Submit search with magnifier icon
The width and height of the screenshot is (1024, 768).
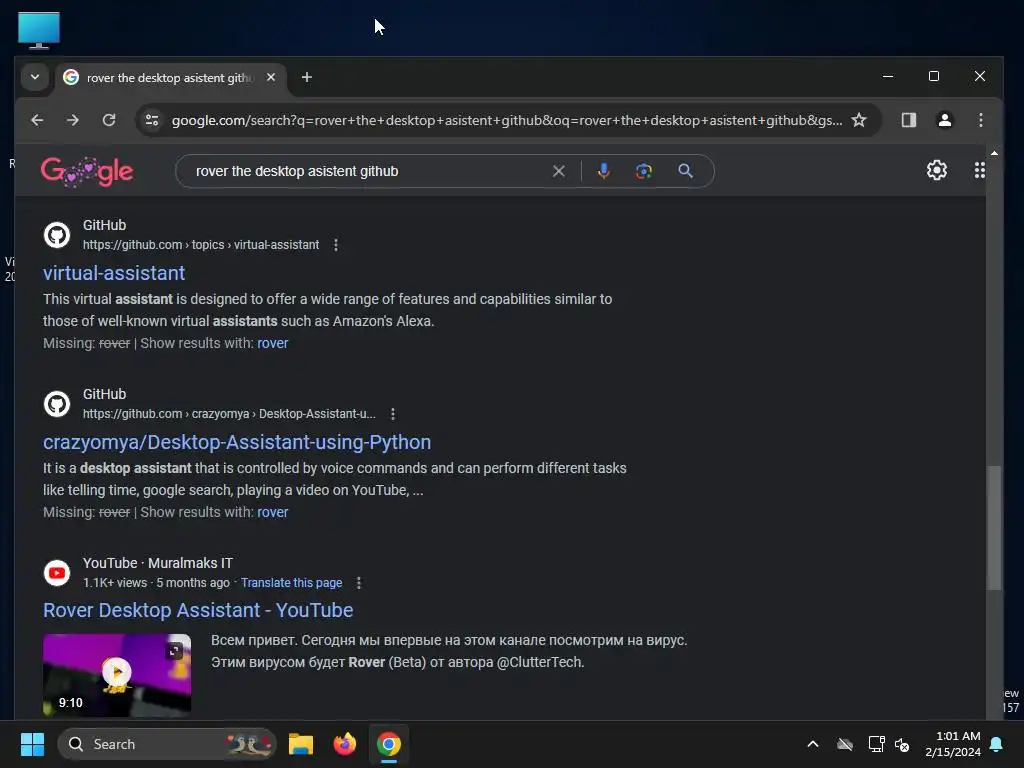[685, 171]
